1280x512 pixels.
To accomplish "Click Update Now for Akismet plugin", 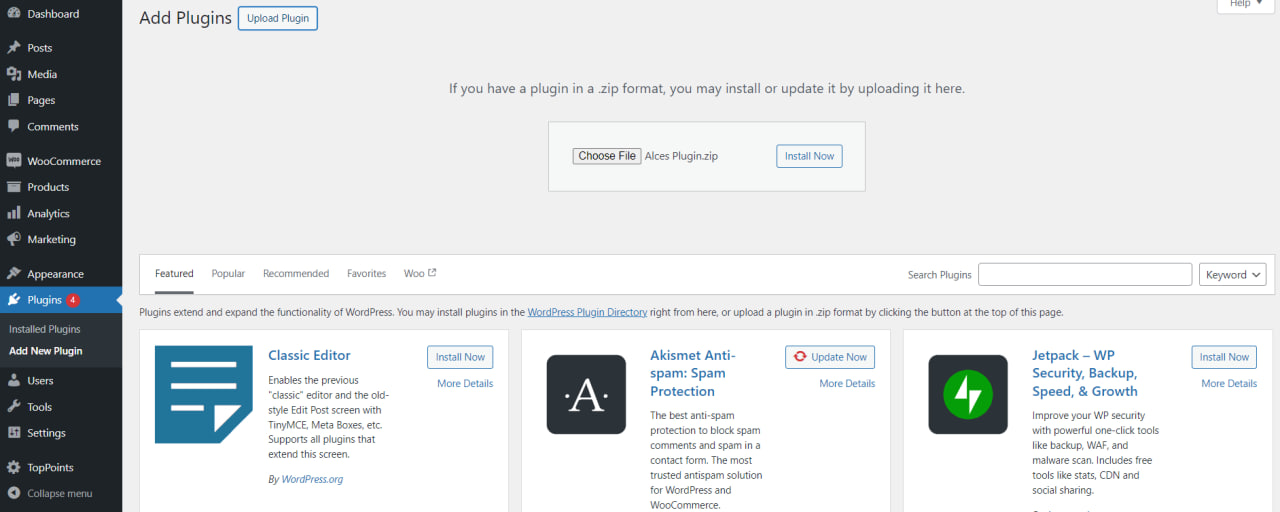I will point(829,357).
